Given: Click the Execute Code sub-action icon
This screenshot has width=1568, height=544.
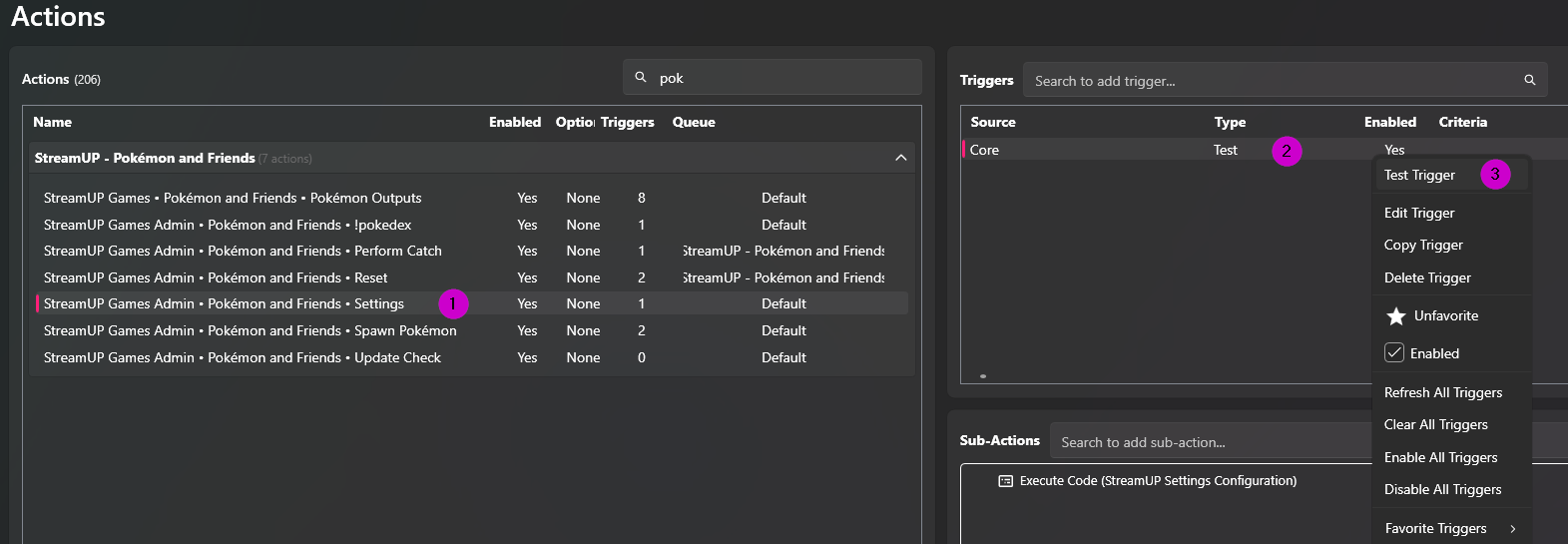Looking at the screenshot, I should tap(1005, 481).
